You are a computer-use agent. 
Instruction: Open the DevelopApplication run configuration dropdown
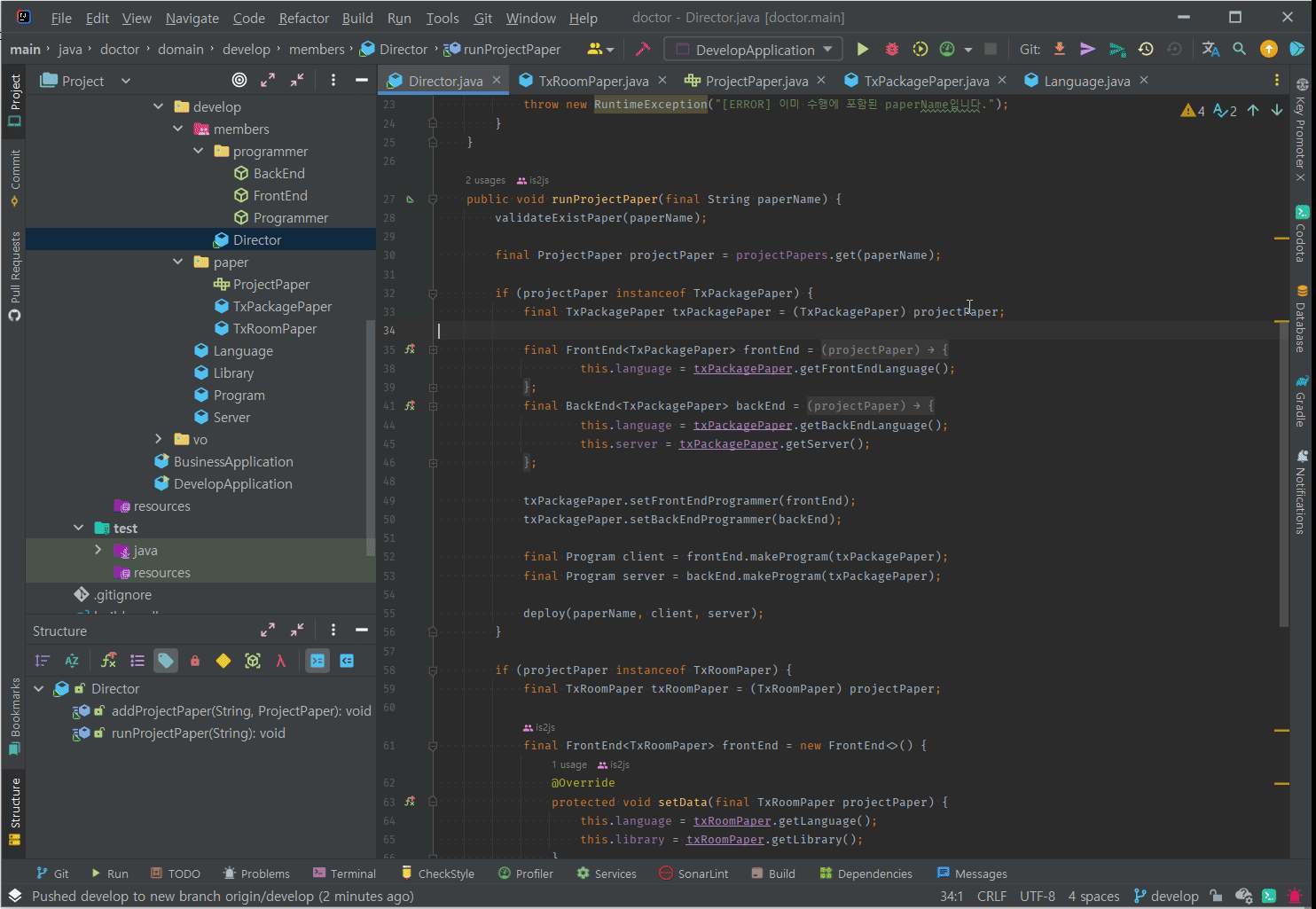(x=755, y=50)
